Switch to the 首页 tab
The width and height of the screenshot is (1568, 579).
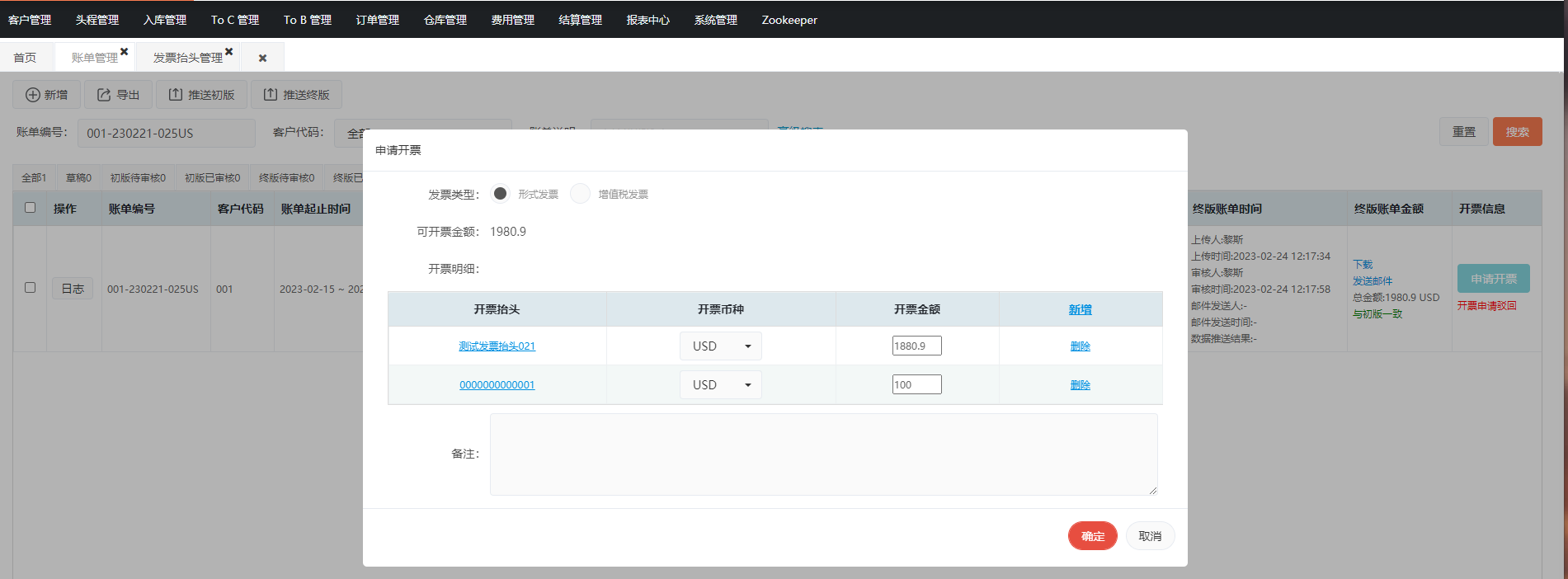(x=25, y=58)
